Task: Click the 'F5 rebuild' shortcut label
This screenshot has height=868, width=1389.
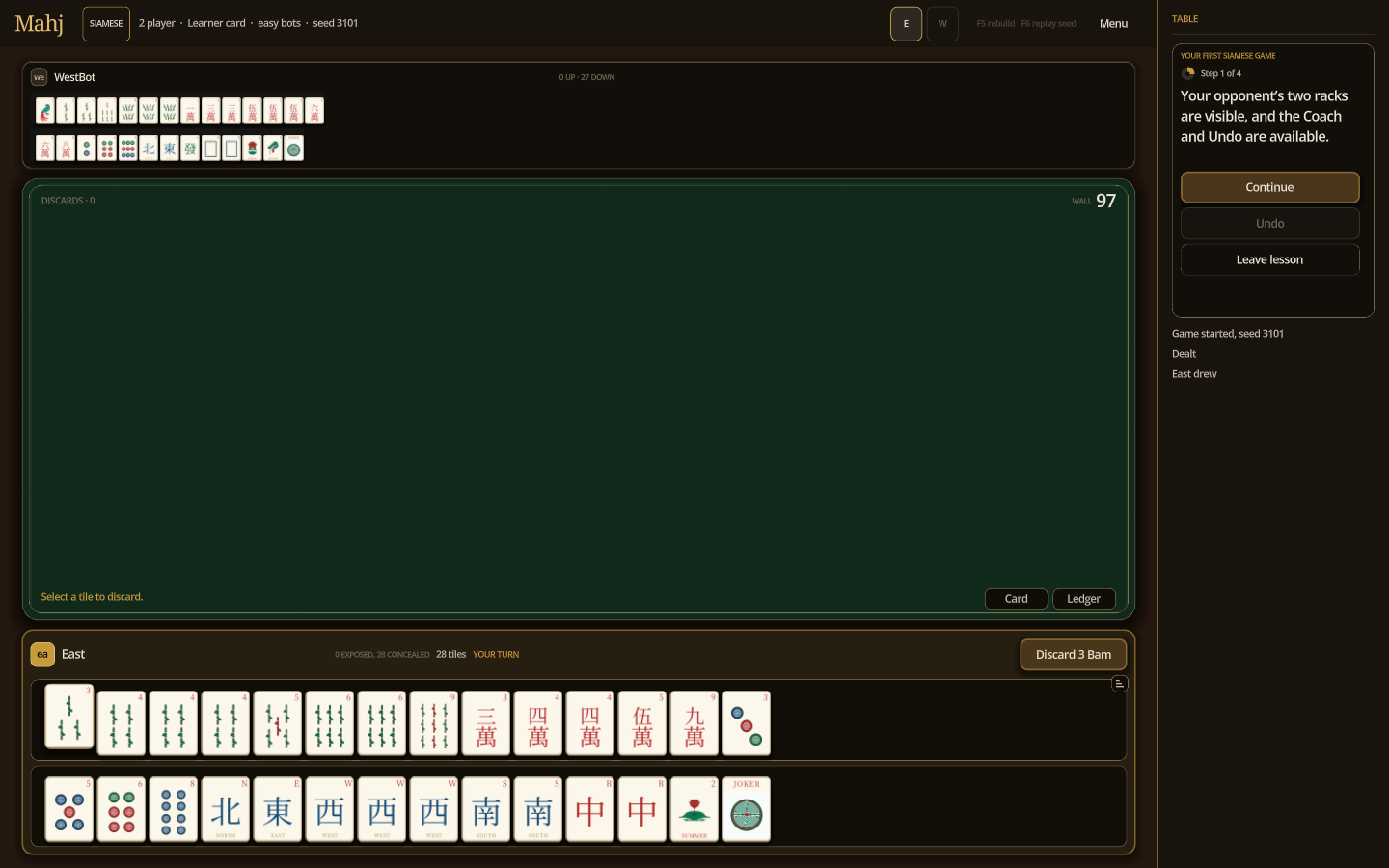Action: [x=995, y=24]
